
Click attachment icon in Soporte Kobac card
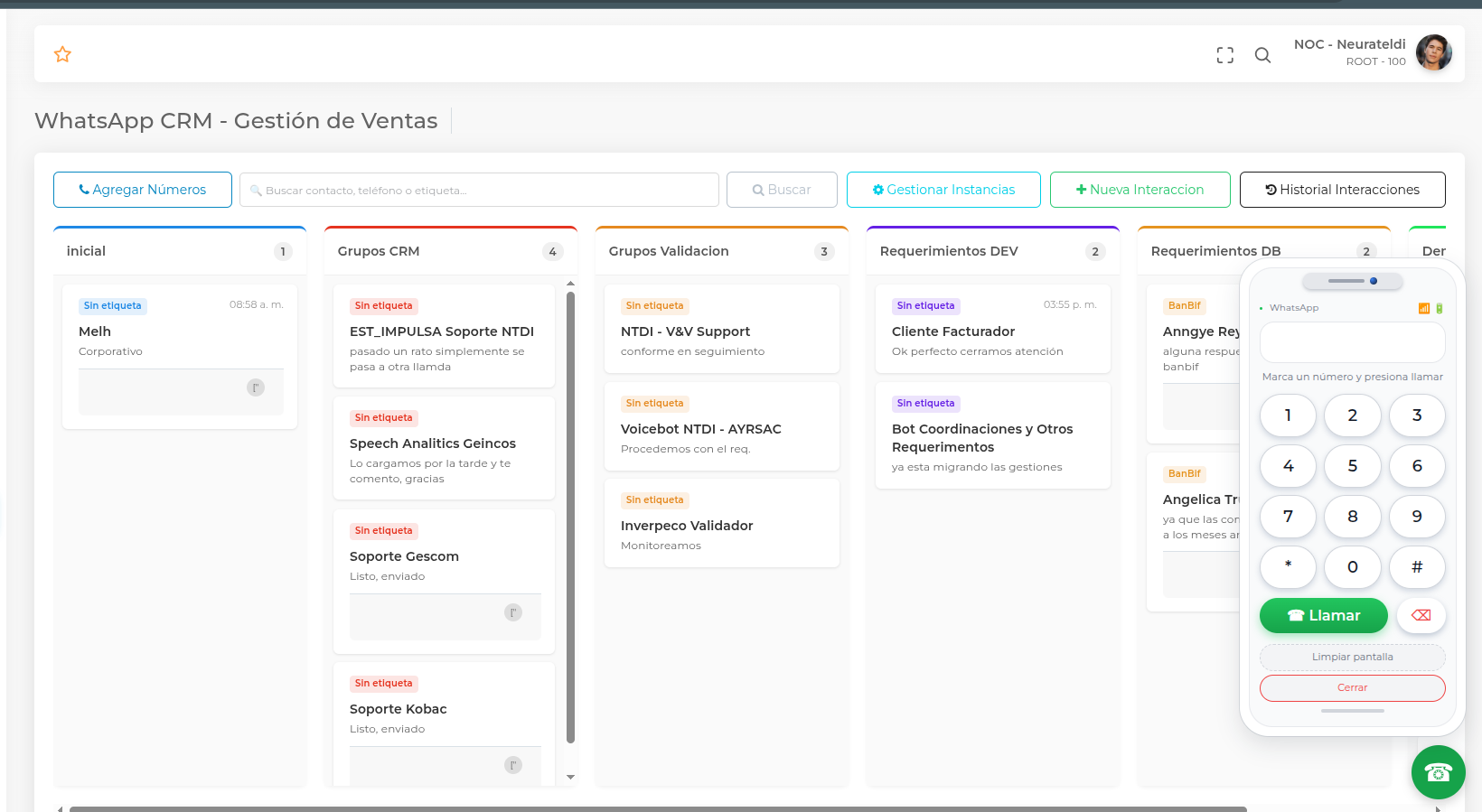coord(513,765)
